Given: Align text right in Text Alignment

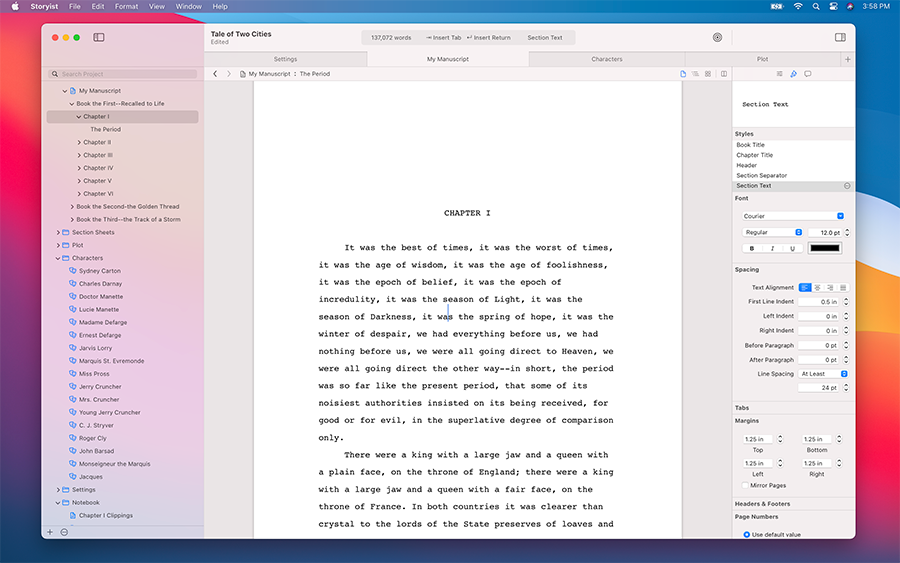Looking at the screenshot, I should click(x=830, y=288).
